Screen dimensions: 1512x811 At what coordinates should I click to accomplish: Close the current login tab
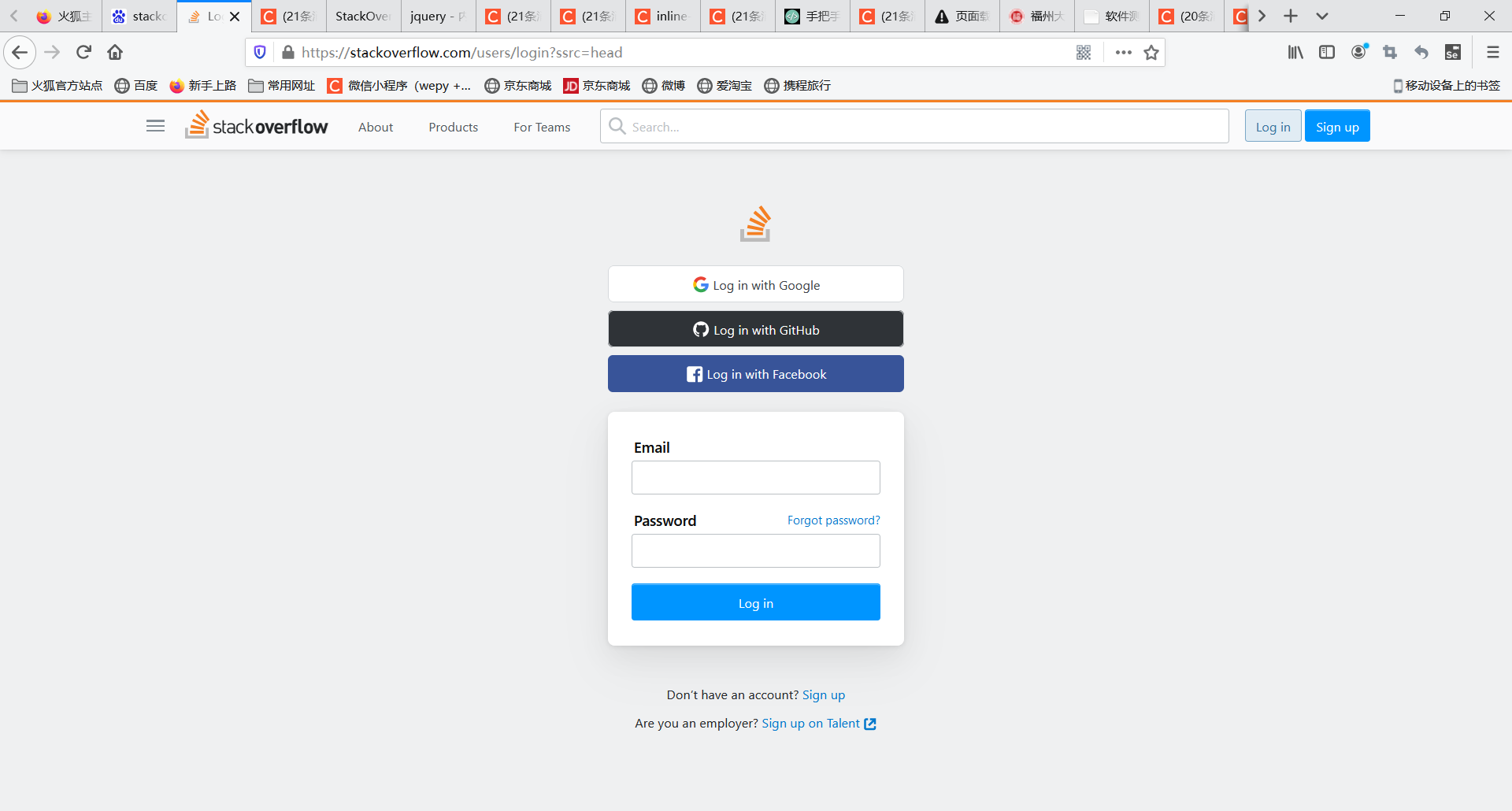235,17
